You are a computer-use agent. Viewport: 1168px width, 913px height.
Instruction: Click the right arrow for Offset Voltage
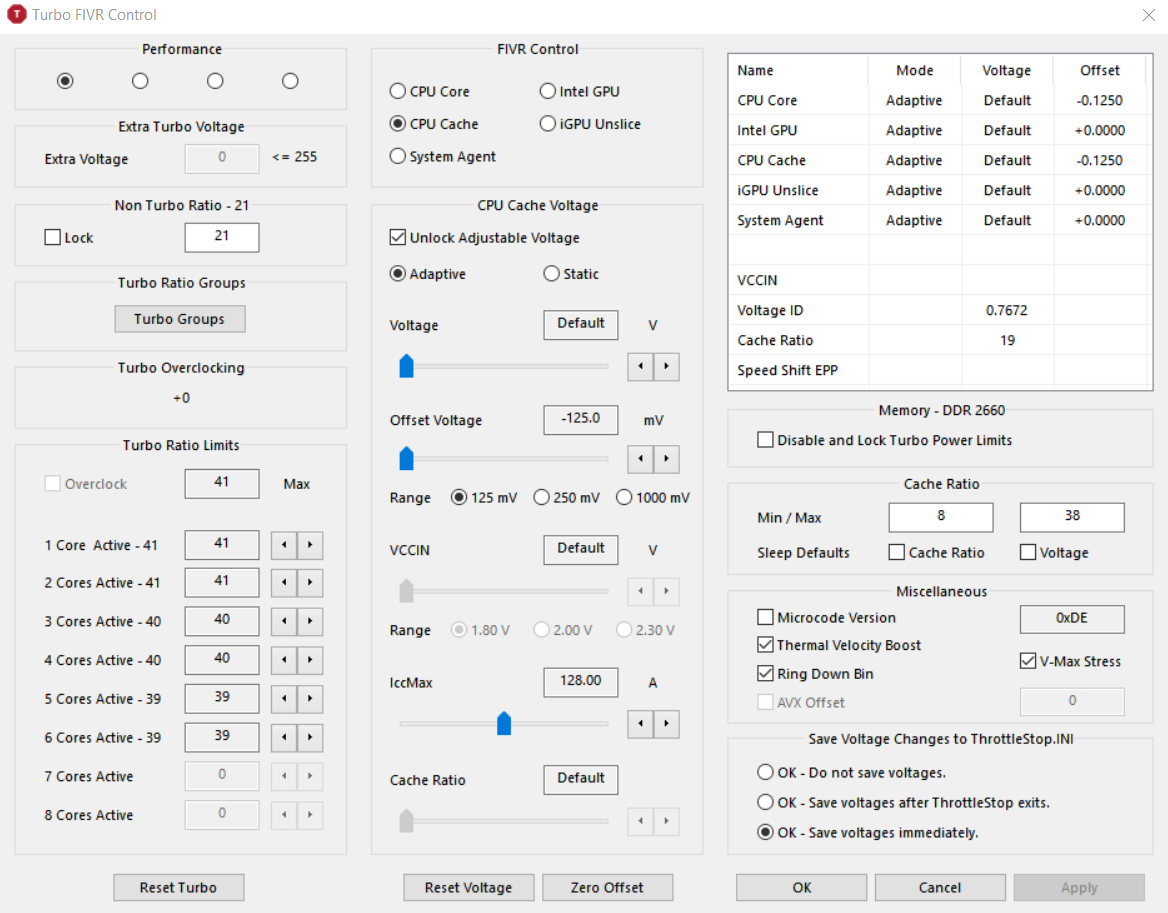667,459
